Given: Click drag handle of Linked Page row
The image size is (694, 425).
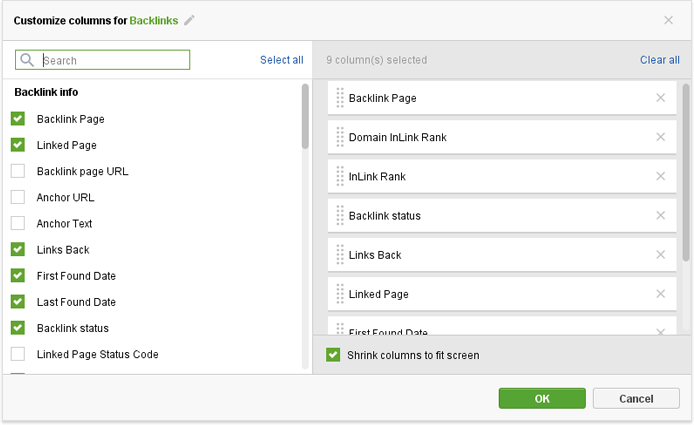Looking at the screenshot, I should click(x=340, y=294).
